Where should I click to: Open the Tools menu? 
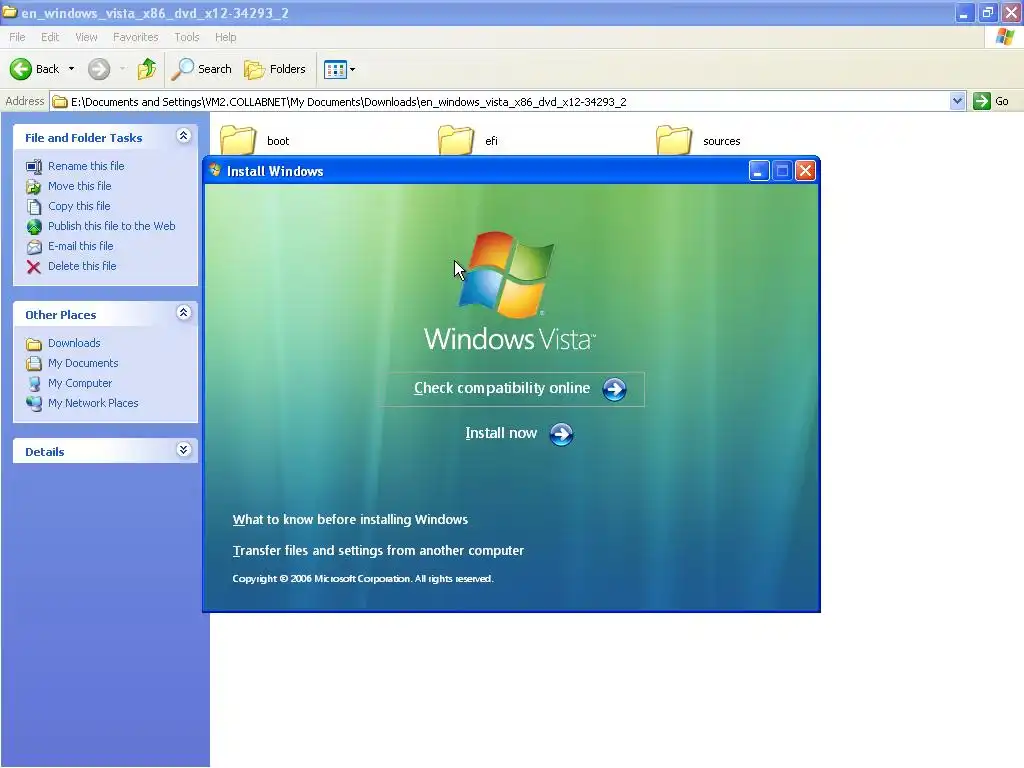click(x=186, y=37)
